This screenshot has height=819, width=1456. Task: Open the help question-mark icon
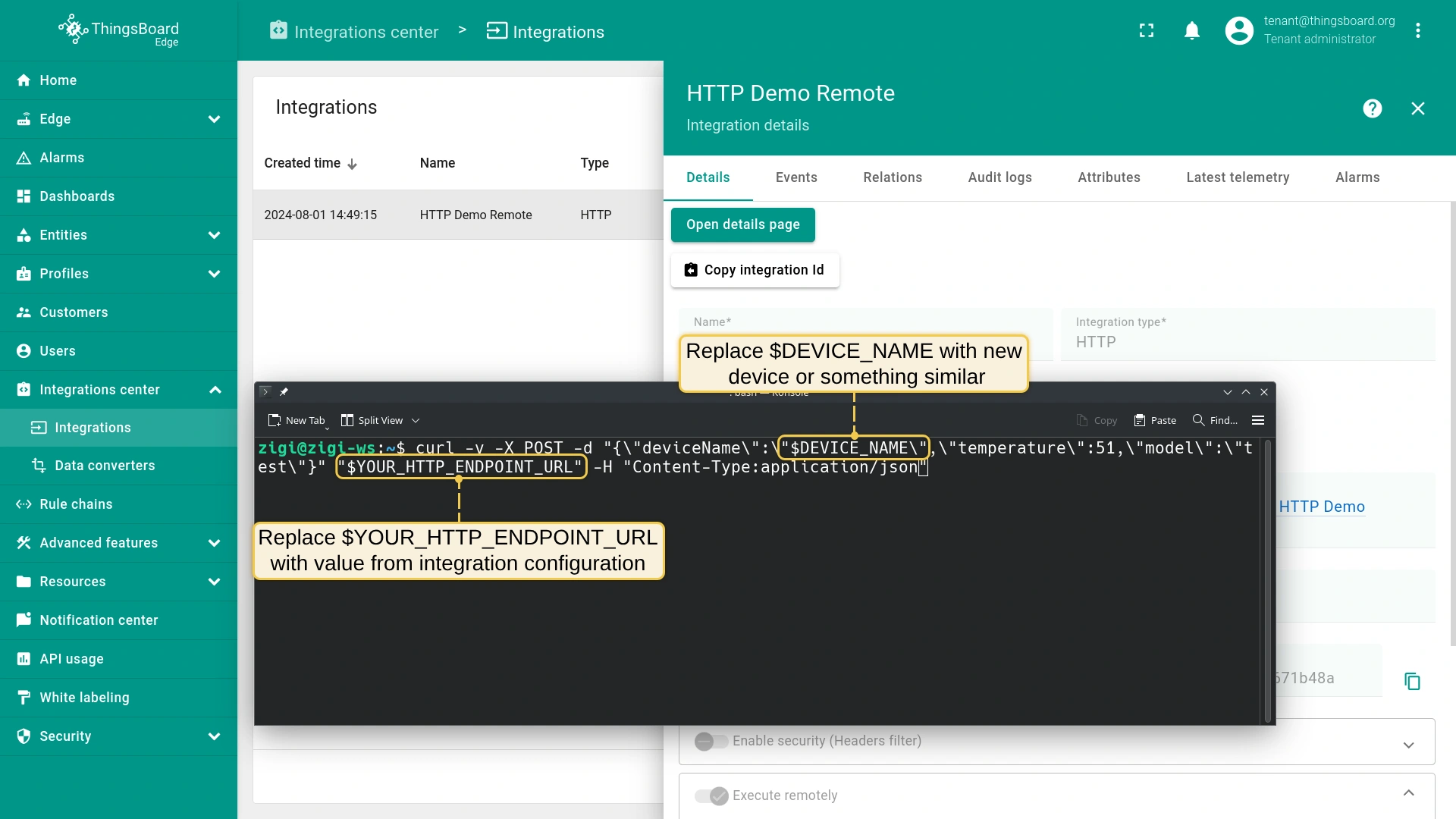click(1372, 108)
